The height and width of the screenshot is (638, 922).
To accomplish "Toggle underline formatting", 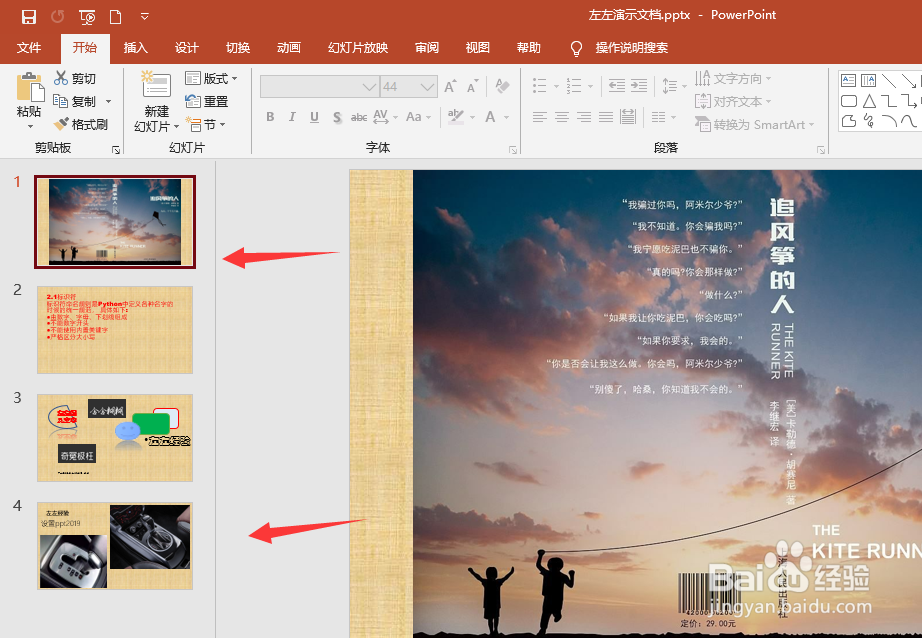I will (x=313, y=117).
